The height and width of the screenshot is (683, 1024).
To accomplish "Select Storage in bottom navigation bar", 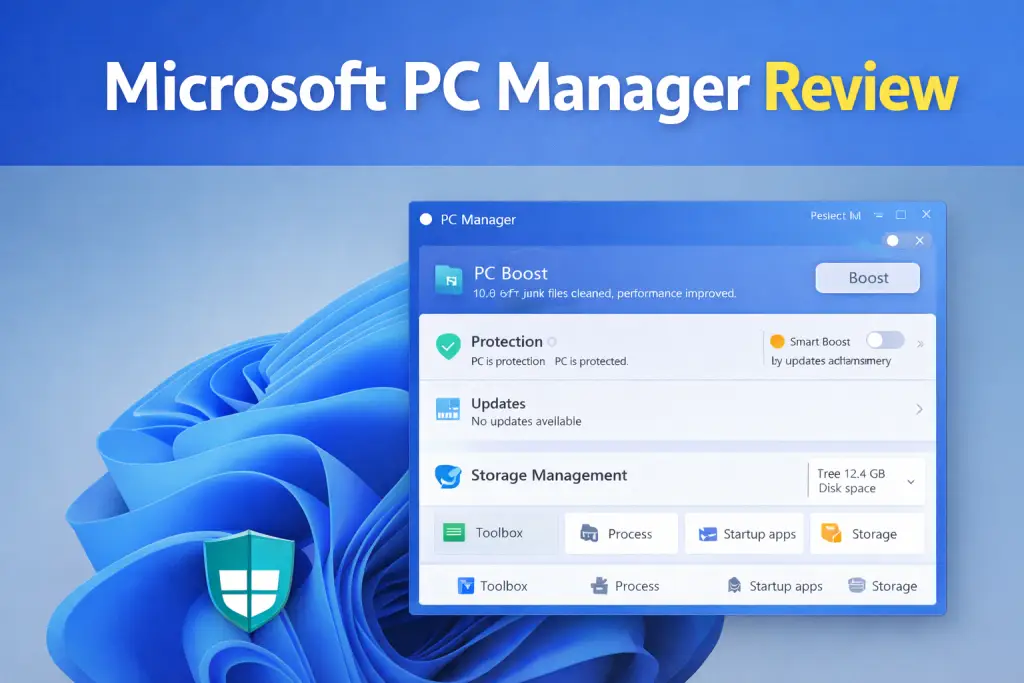I will coord(882,586).
